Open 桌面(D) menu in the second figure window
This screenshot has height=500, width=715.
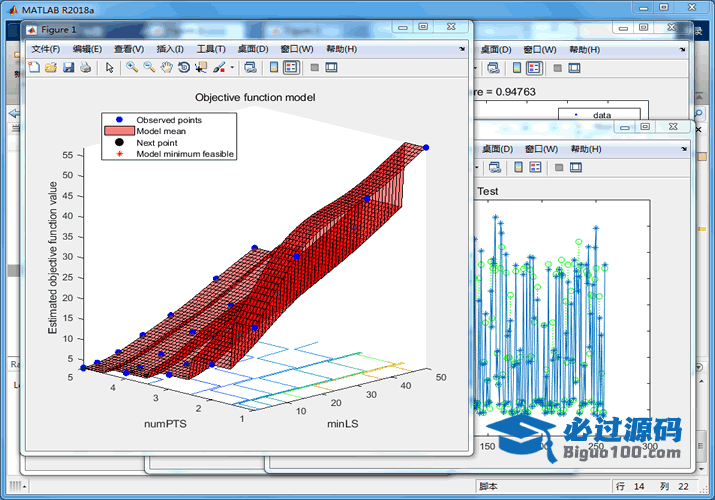click(496, 50)
